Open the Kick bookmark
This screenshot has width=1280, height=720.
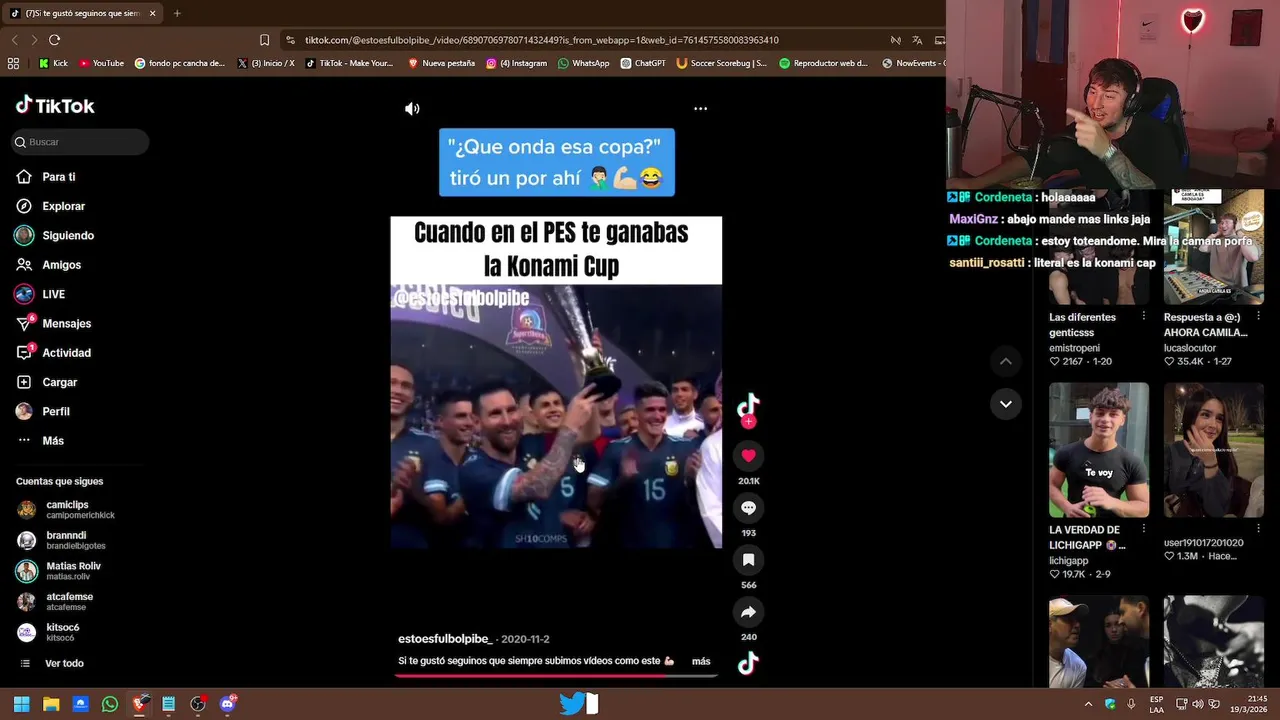click(x=53, y=63)
